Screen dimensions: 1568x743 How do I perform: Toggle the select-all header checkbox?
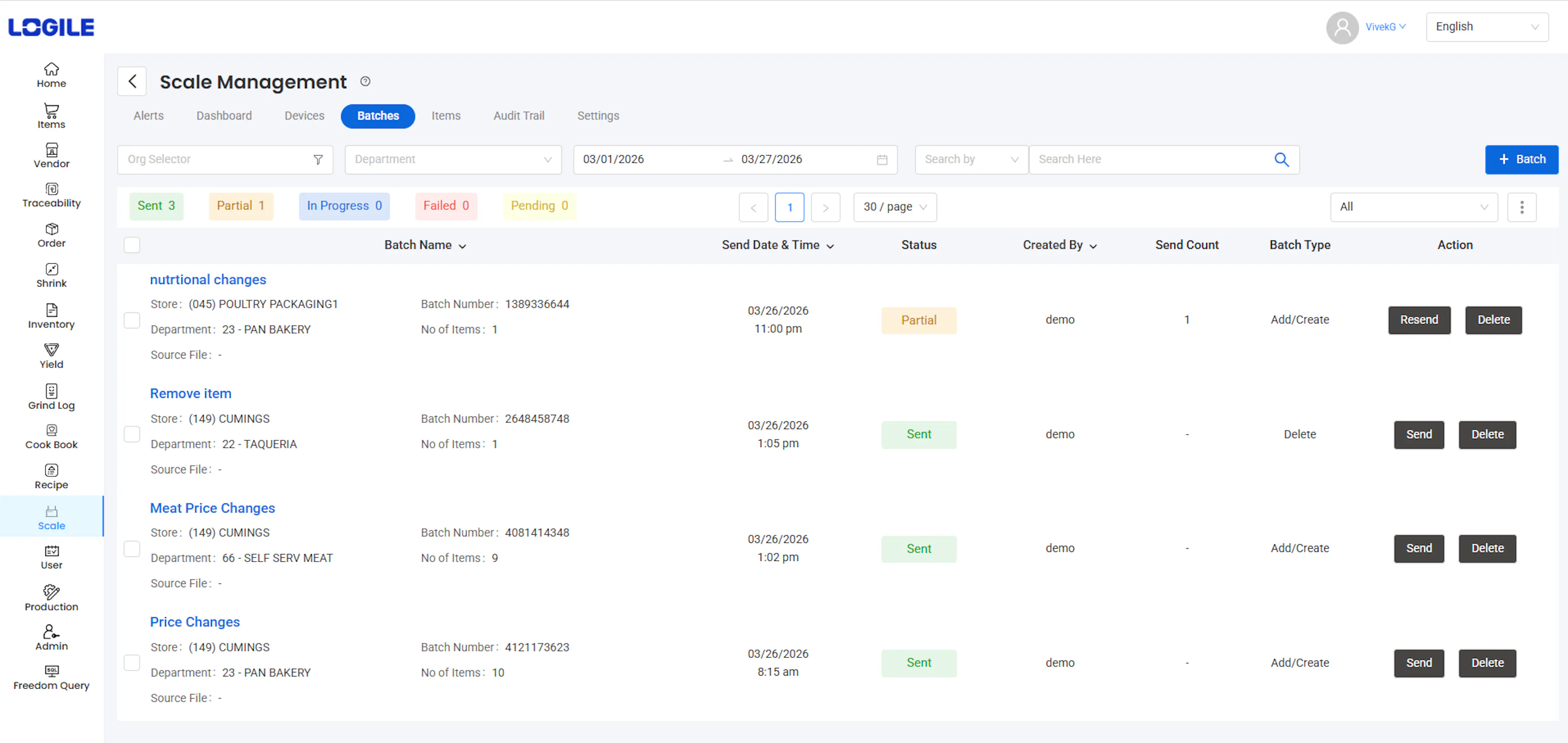pyautogui.click(x=131, y=245)
